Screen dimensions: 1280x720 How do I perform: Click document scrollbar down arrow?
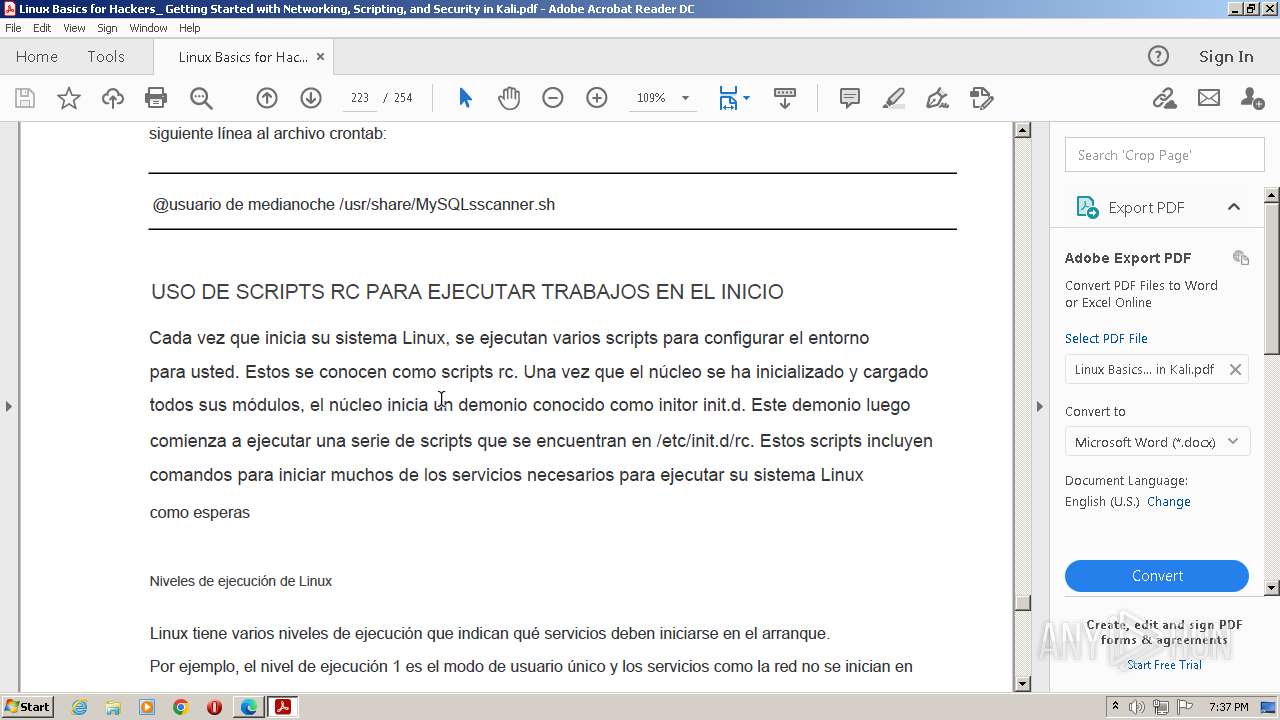[1022, 684]
